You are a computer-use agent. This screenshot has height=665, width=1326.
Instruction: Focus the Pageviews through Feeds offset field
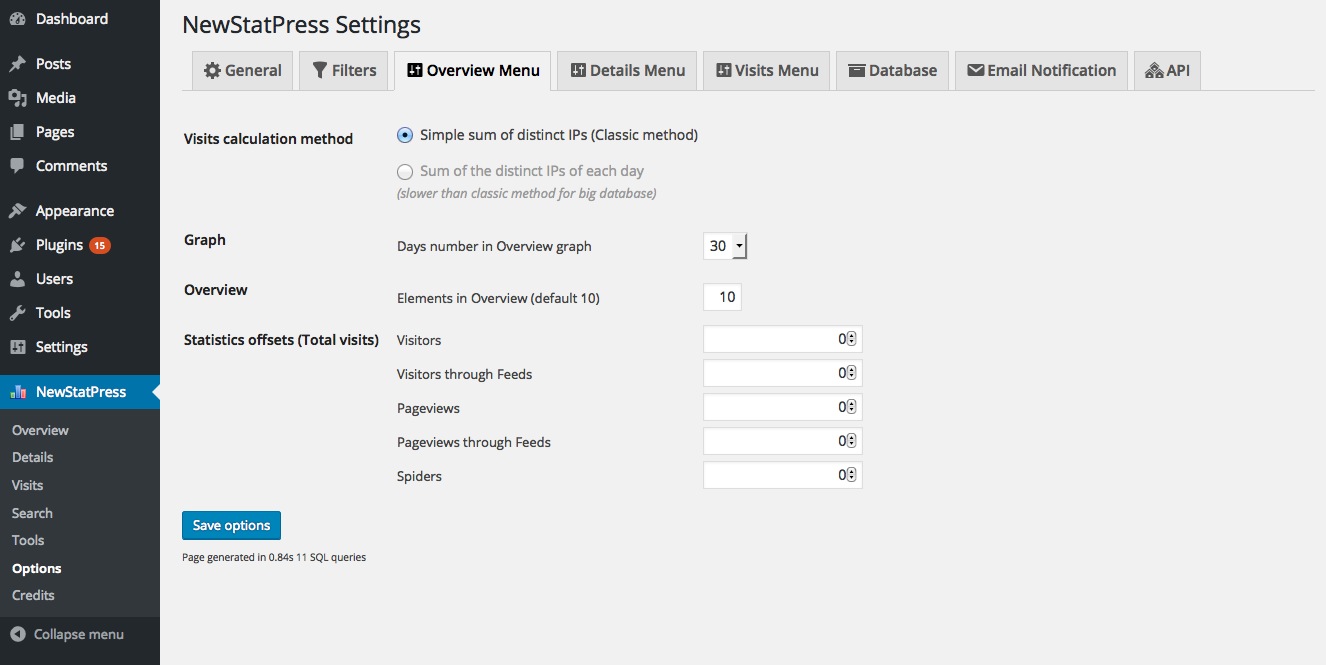pos(774,442)
